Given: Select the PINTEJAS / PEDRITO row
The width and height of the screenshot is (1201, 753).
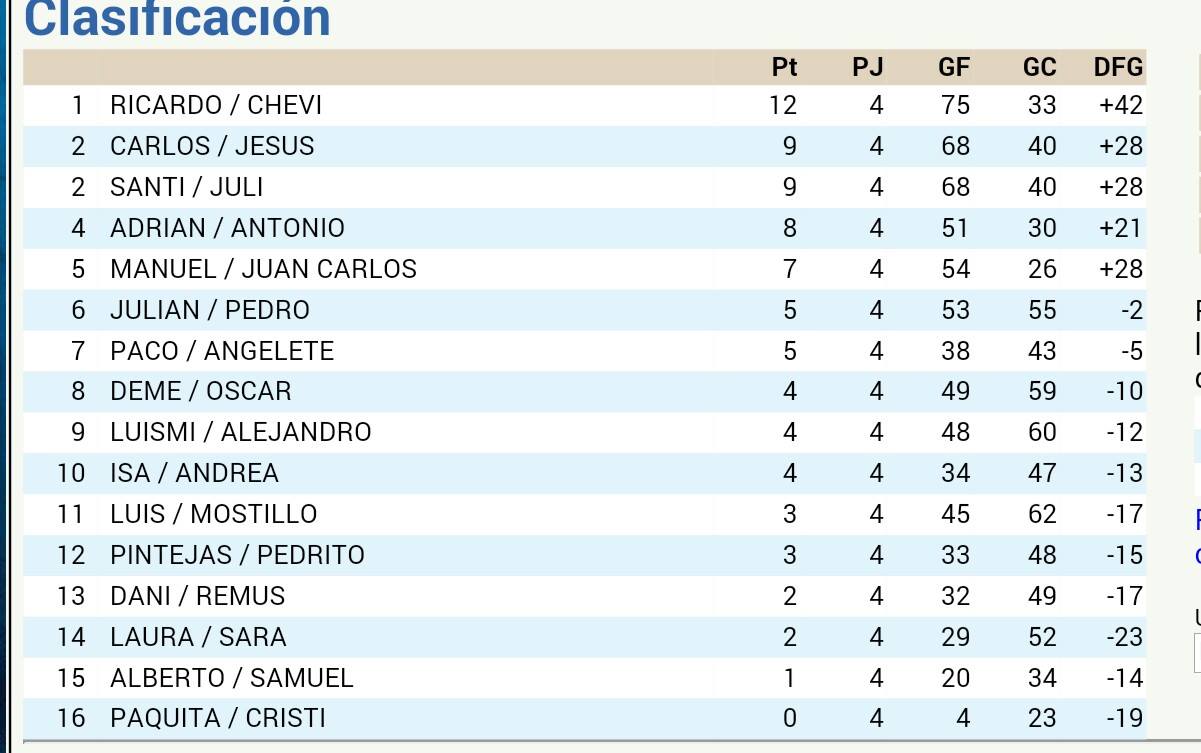Looking at the screenshot, I should (x=584, y=555).
